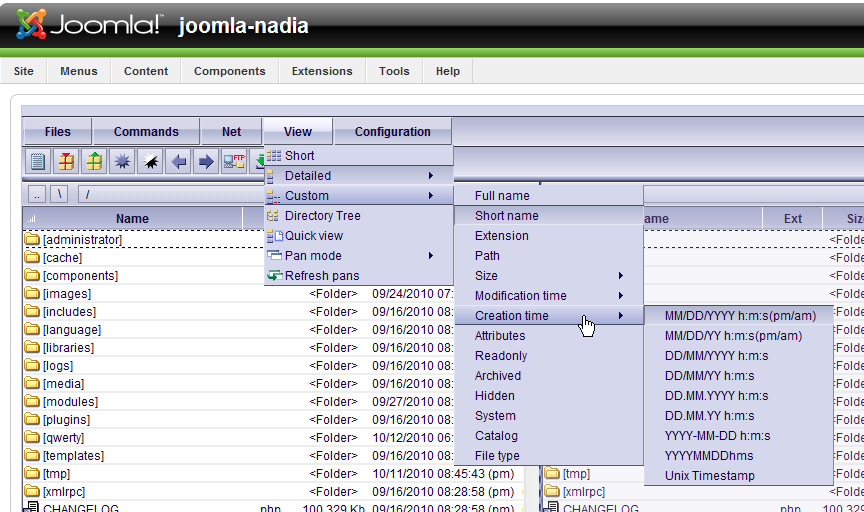Choose Unix Timestamp format
The width and height of the screenshot is (864, 512).
click(x=738, y=476)
